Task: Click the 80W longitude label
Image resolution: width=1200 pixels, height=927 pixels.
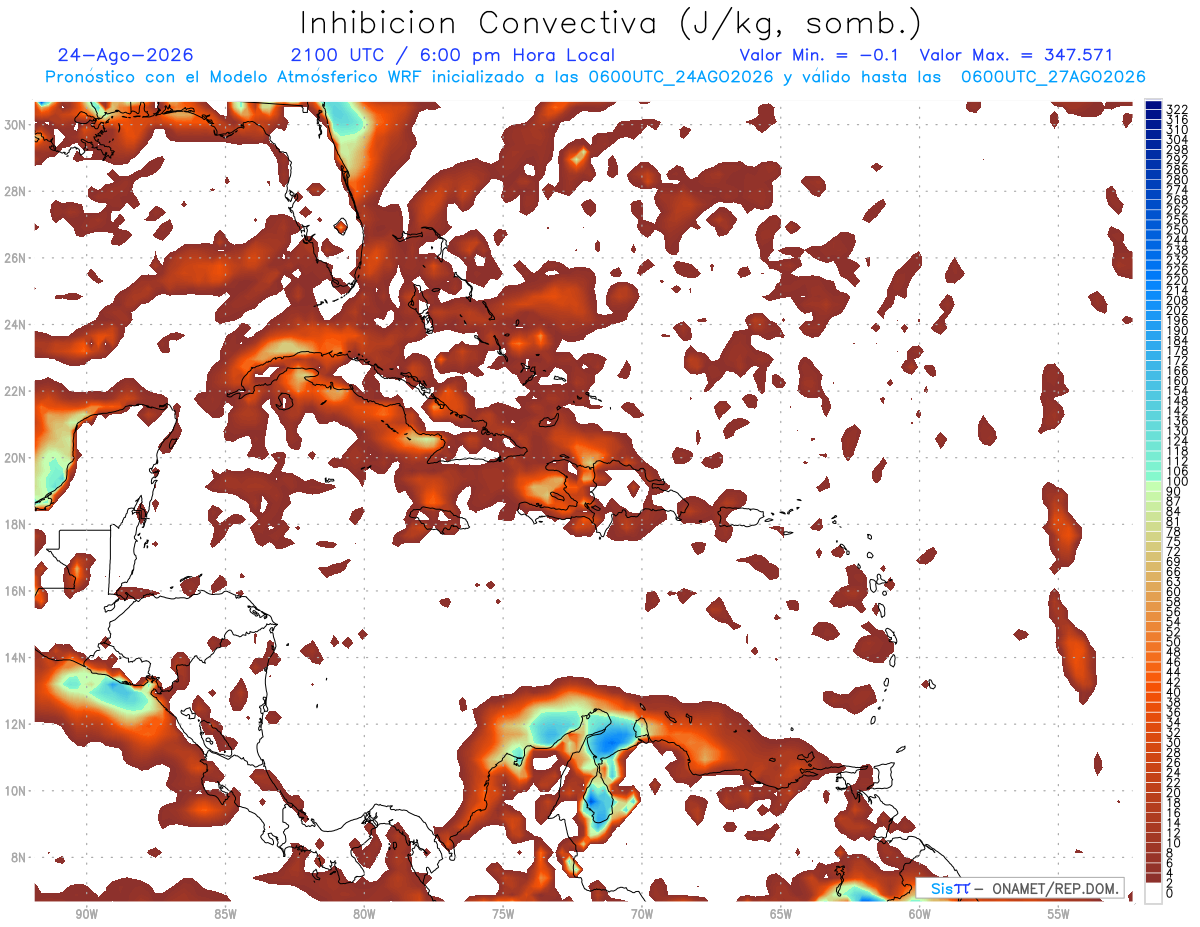Action: (x=364, y=914)
